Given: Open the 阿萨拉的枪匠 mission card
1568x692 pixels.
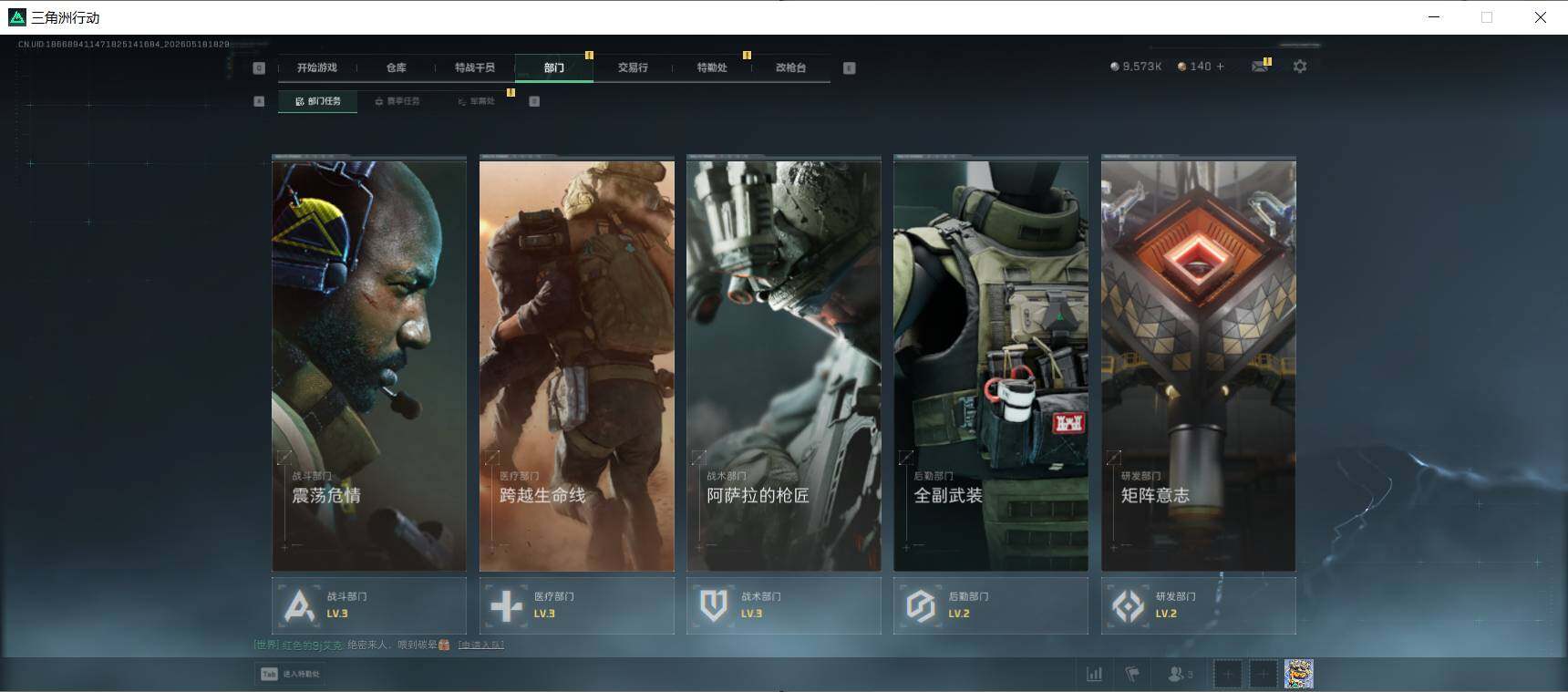Looking at the screenshot, I should (x=784, y=365).
